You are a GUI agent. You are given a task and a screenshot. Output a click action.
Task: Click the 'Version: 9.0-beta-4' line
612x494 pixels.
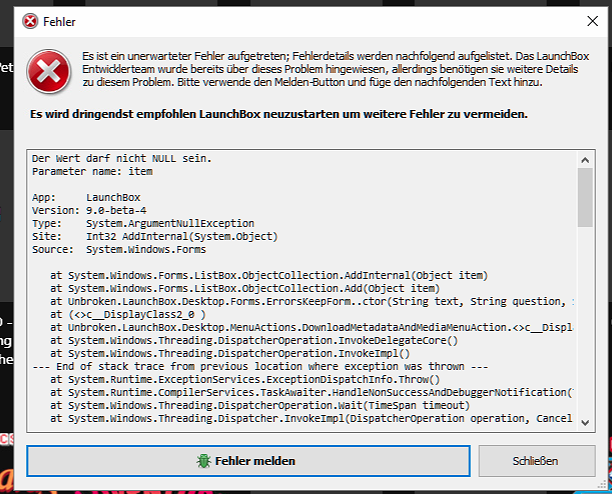pos(89,210)
